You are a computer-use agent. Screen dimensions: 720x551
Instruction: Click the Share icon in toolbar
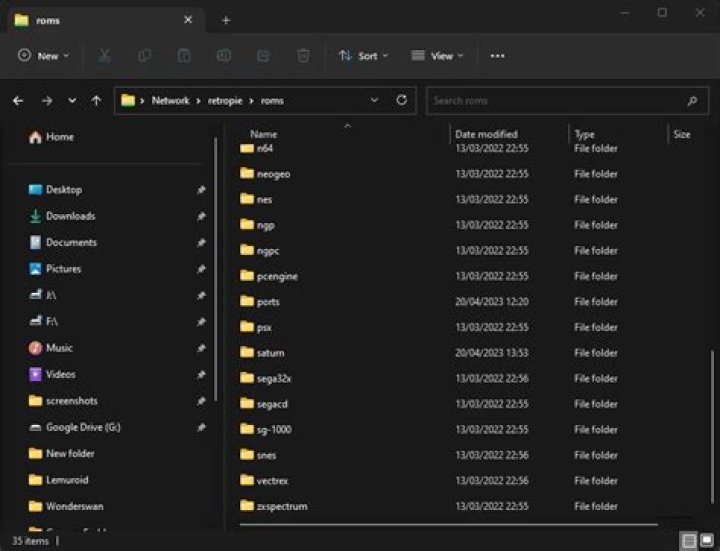263,56
